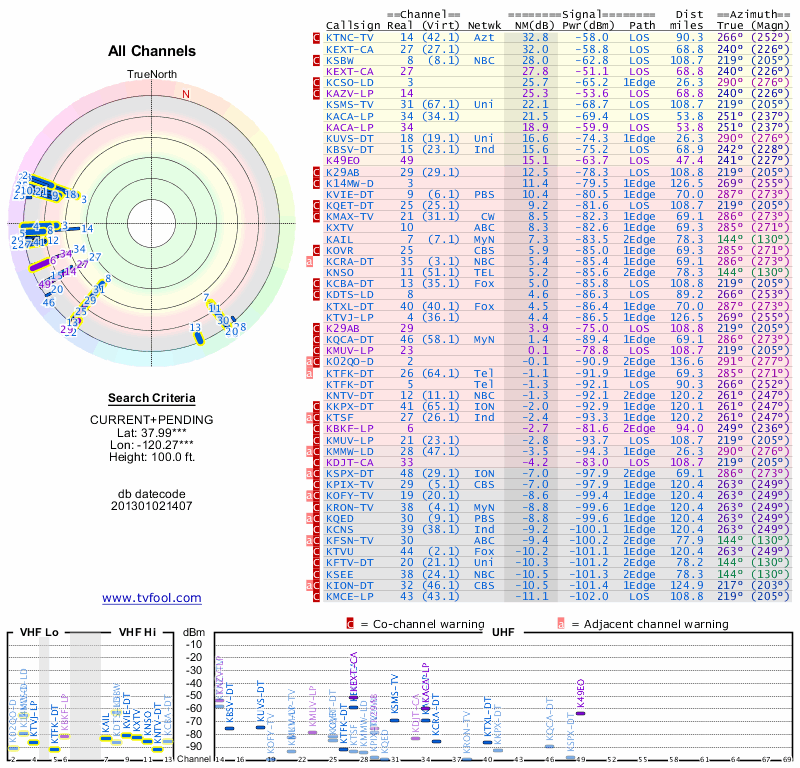Screen dimensions: 800x768
Task: Open the www.tvfool.com link
Action: pos(152,598)
